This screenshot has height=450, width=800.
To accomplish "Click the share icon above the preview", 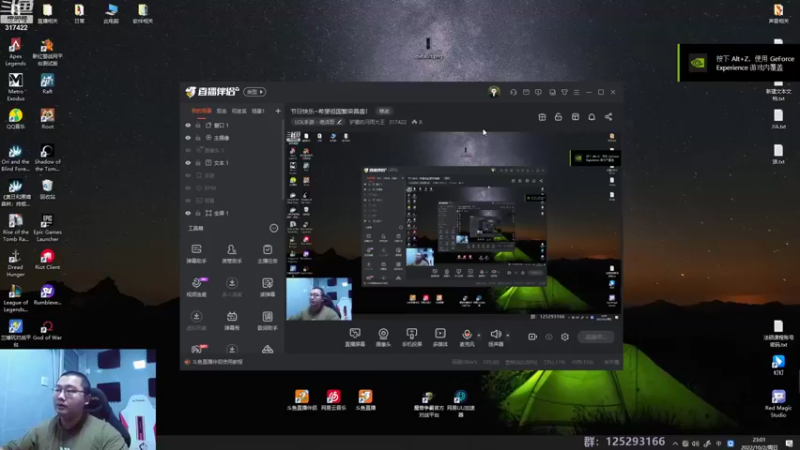I will pyautogui.click(x=609, y=117).
